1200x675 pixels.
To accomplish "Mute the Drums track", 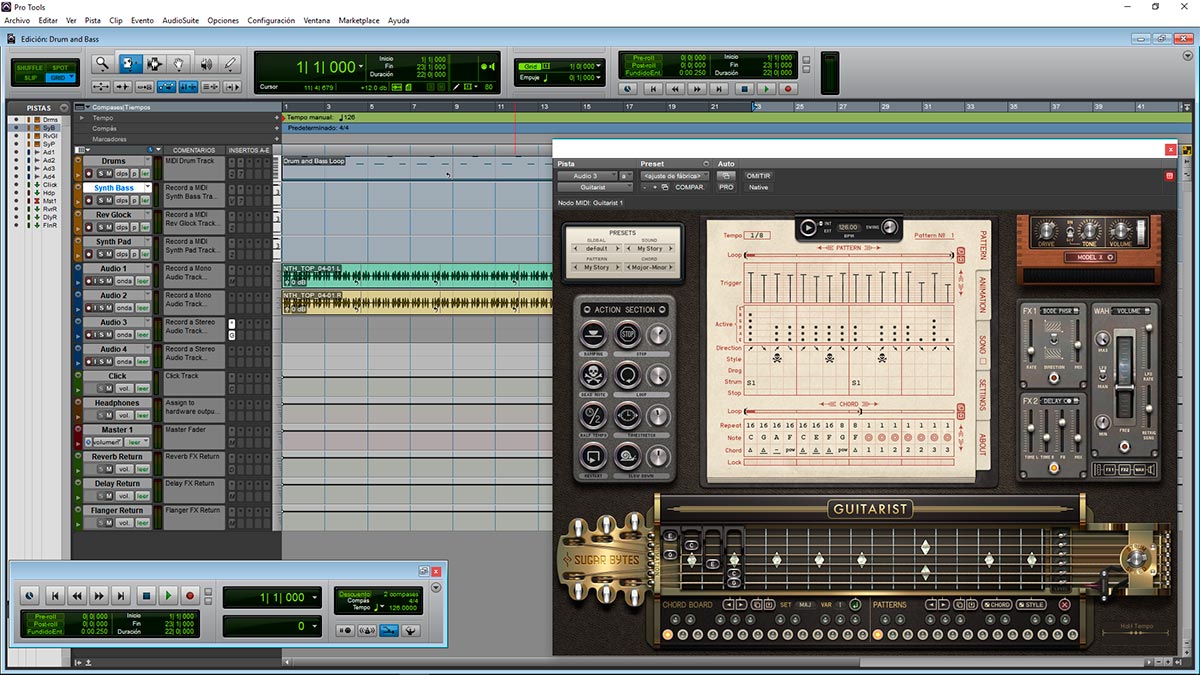I will tap(110, 173).
